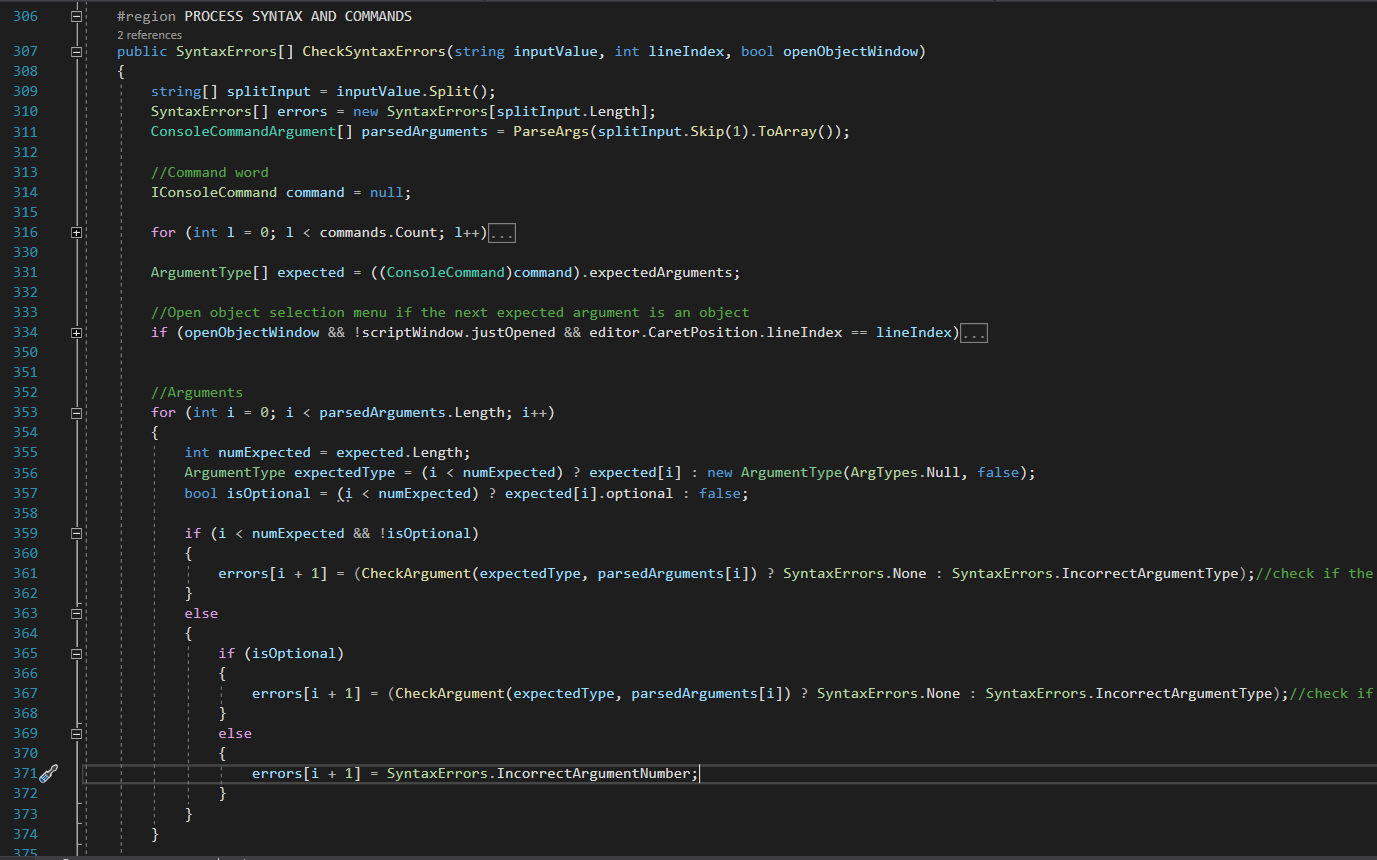This screenshot has height=860, width=1377.
Task: Click the "//Arguments" comment on line 352
Action: 197,392
